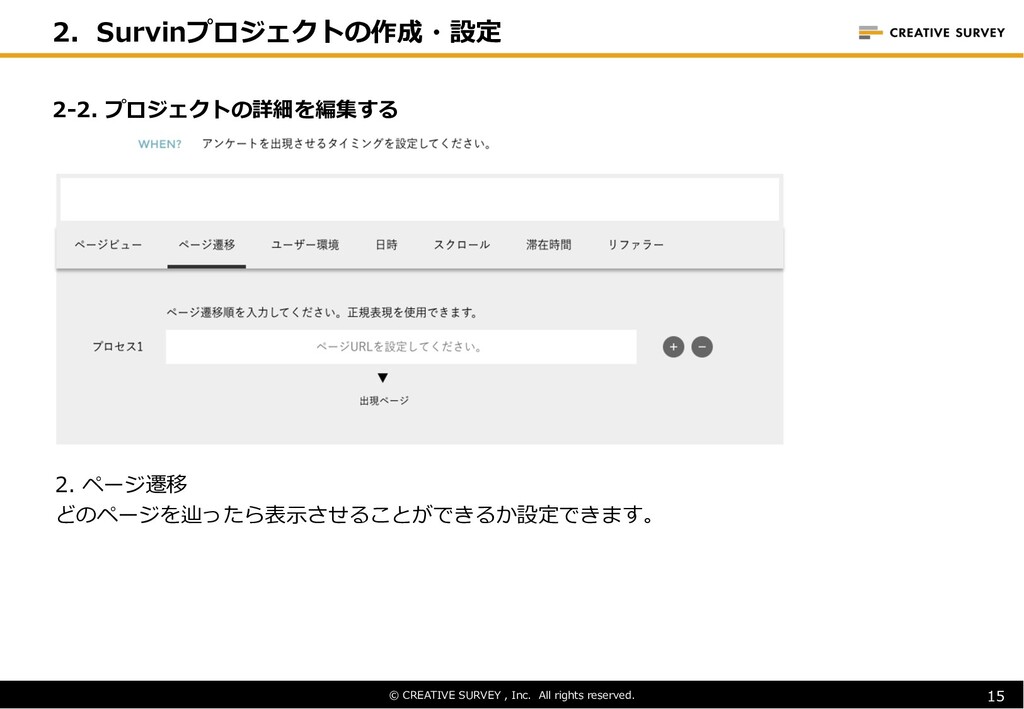Click the slide title Survinプロジェクトの作成・設定
This screenshot has width=1024, height=709.
tap(298, 31)
